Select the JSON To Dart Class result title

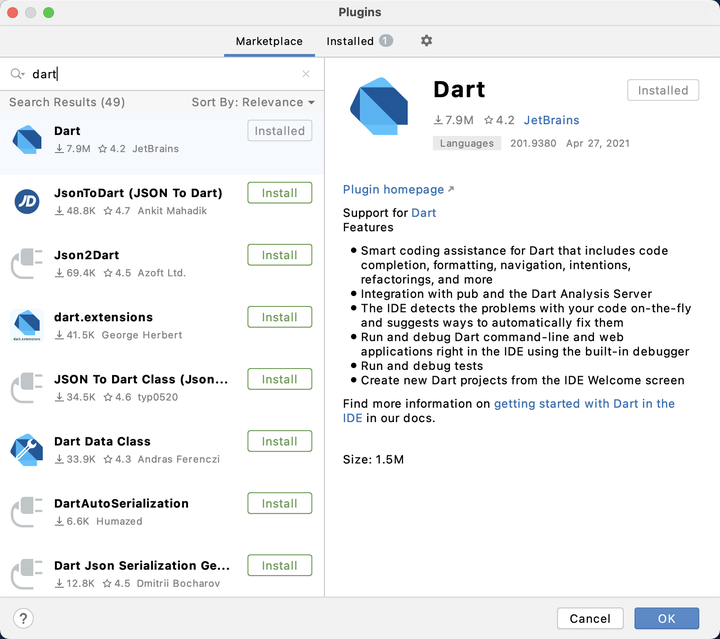point(141,379)
